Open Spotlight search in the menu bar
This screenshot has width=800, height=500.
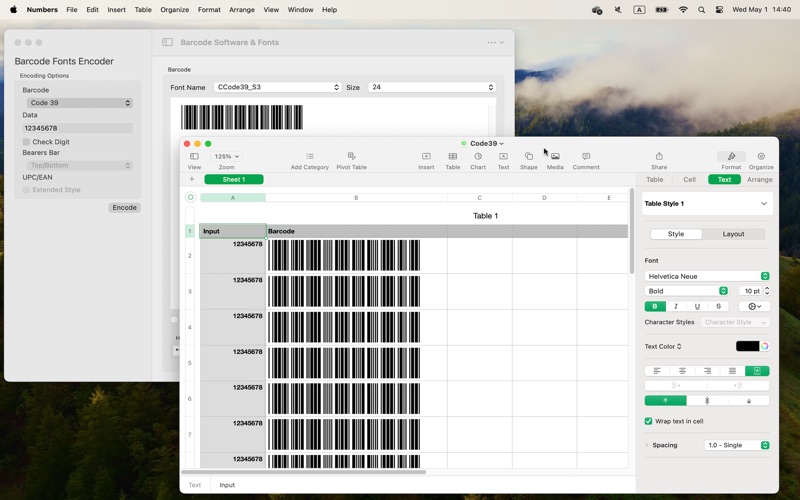pos(702,10)
